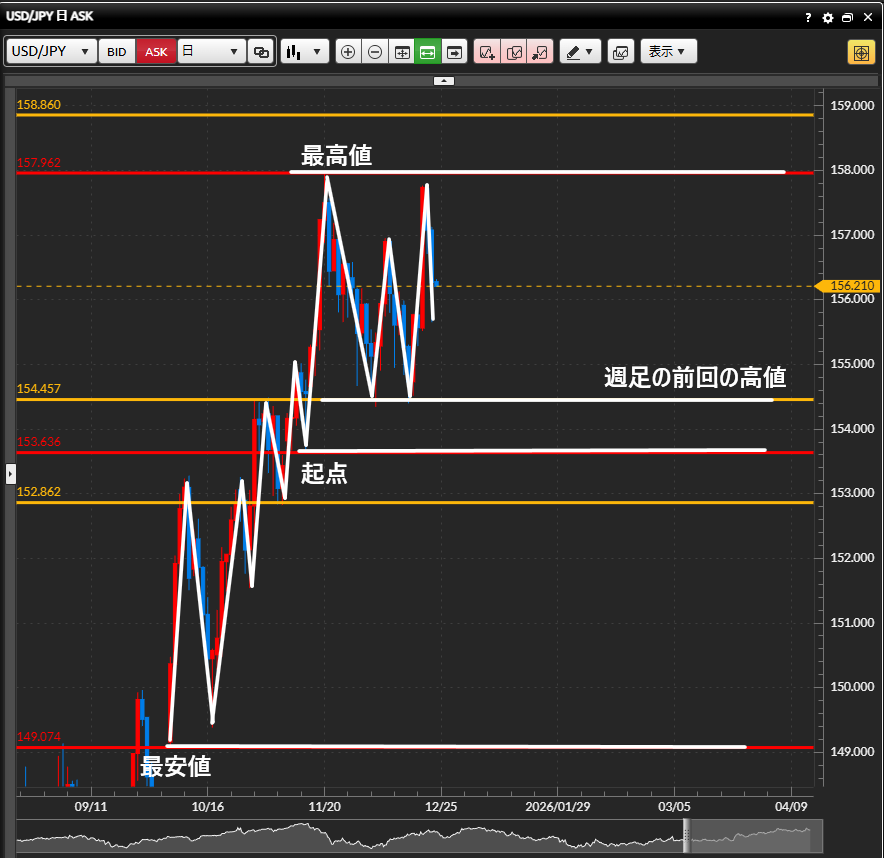Open the USD/JPY currency pair dropdown
Image resolution: width=884 pixels, height=858 pixels.
tap(51, 51)
